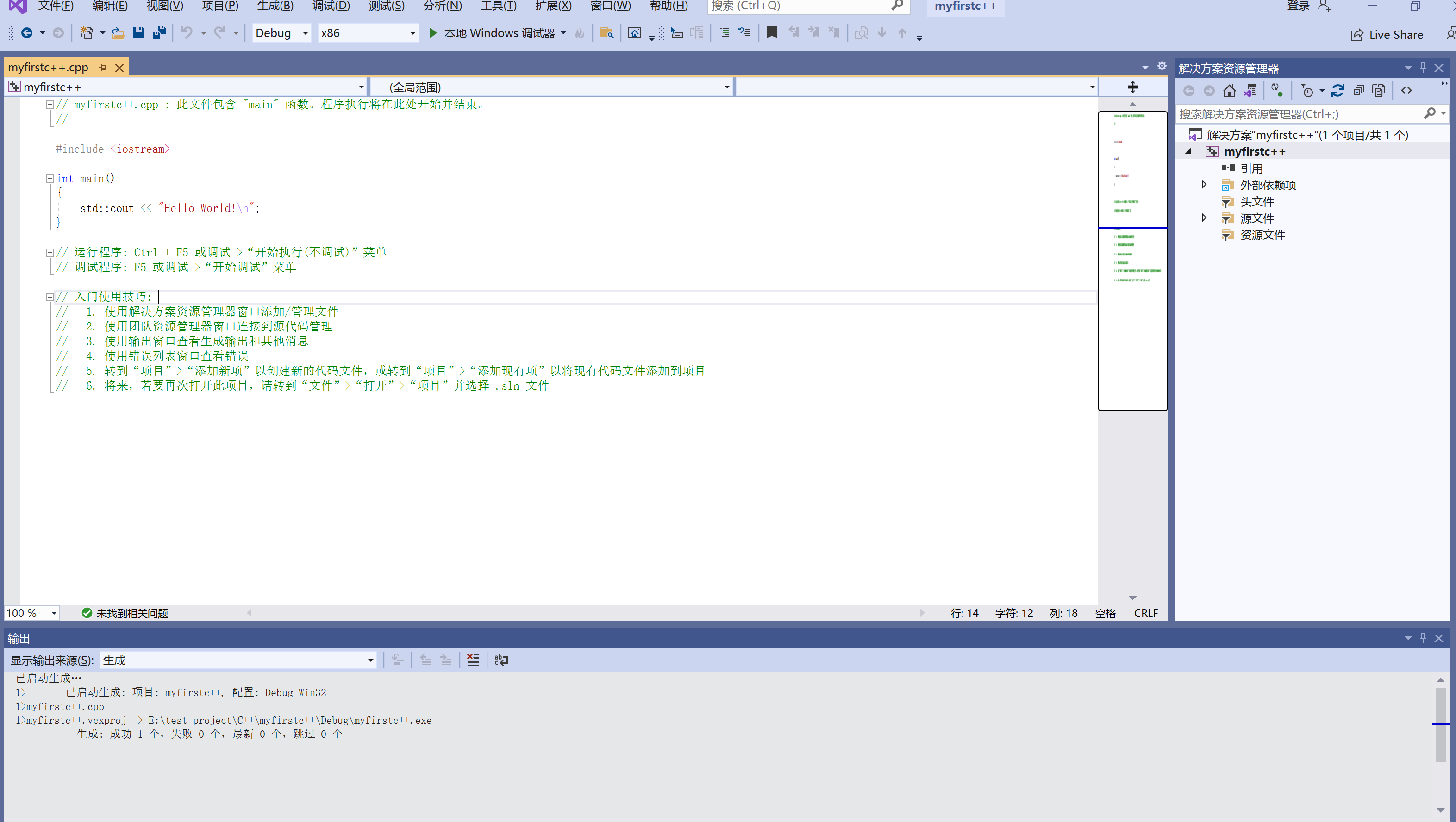Collapse the int main() code block
Image resolution: width=1456 pixels, height=822 pixels.
pyautogui.click(x=50, y=179)
